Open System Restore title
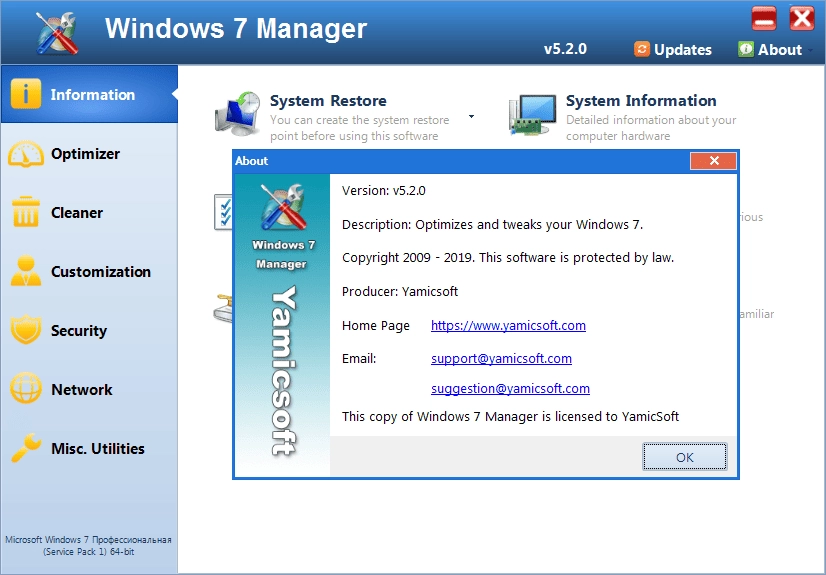This screenshot has width=826, height=575. click(328, 101)
